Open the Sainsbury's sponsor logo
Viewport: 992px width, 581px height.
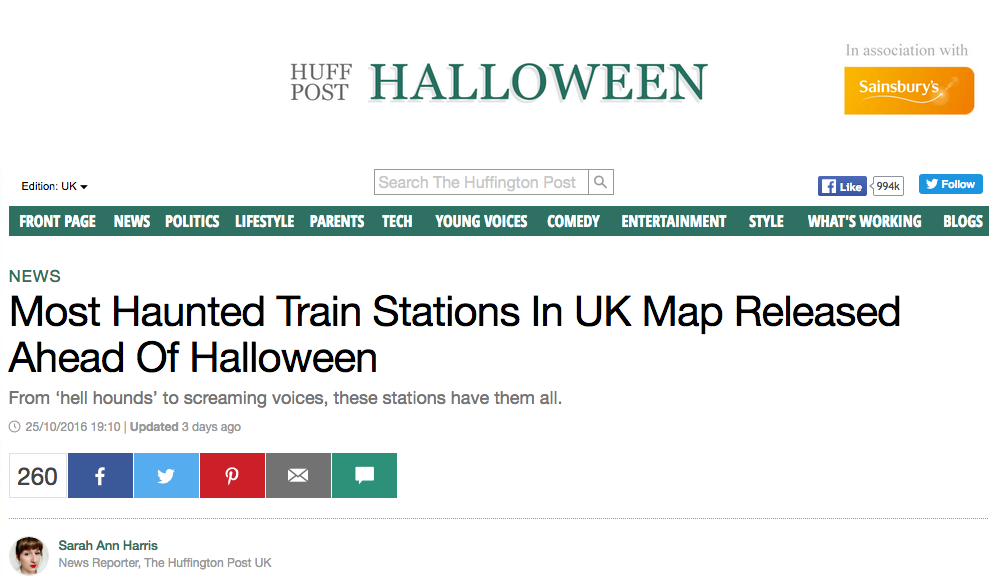pos(909,91)
